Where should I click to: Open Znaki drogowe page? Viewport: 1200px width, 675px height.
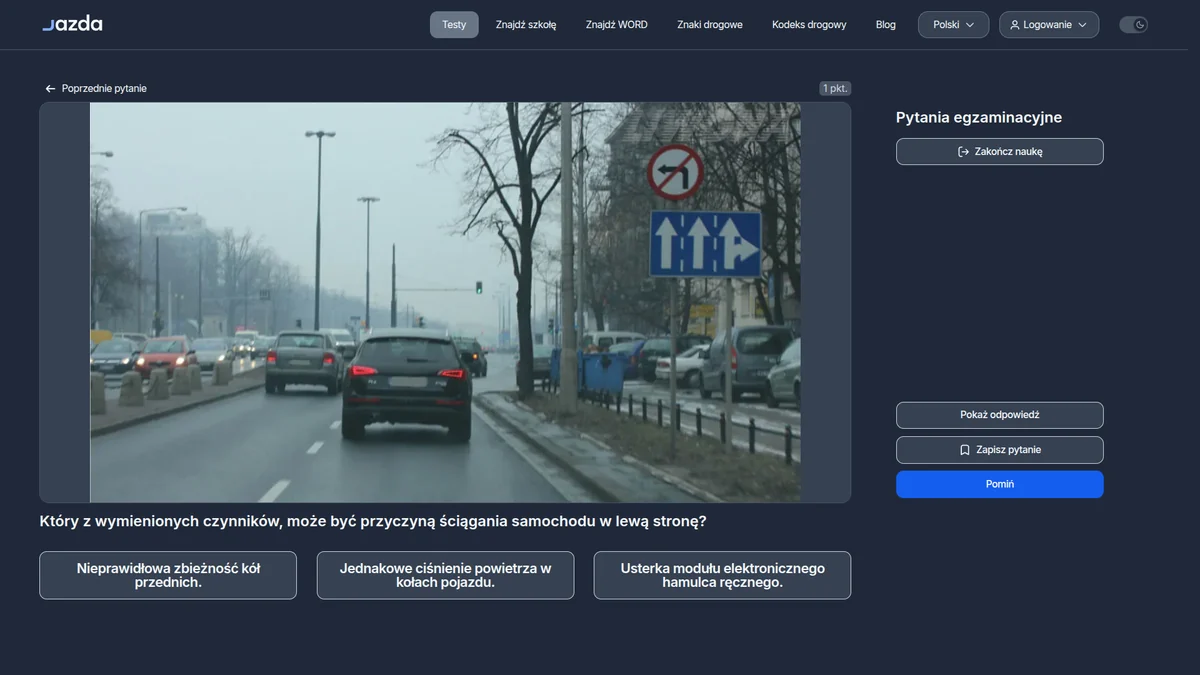click(710, 25)
